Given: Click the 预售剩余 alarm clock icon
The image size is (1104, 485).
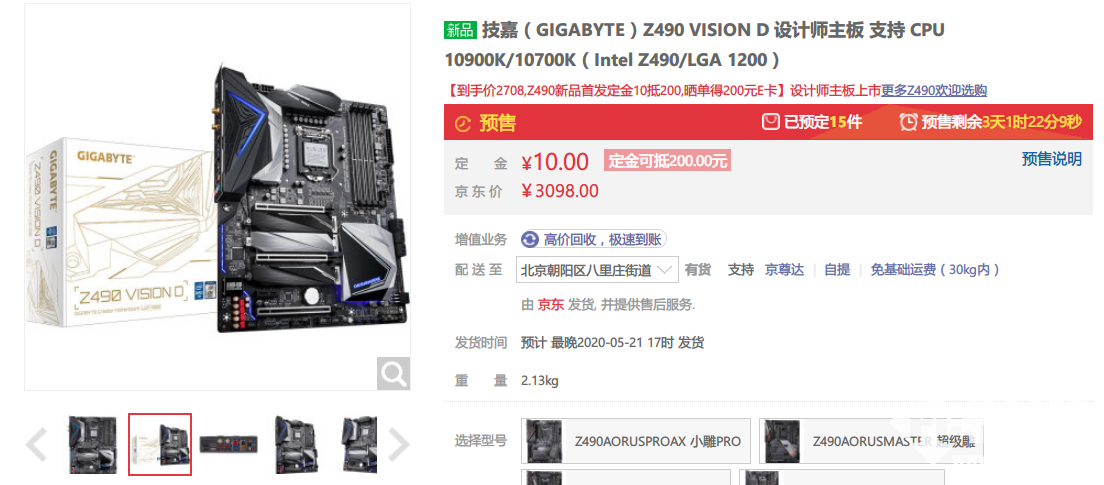Looking at the screenshot, I should tap(908, 122).
